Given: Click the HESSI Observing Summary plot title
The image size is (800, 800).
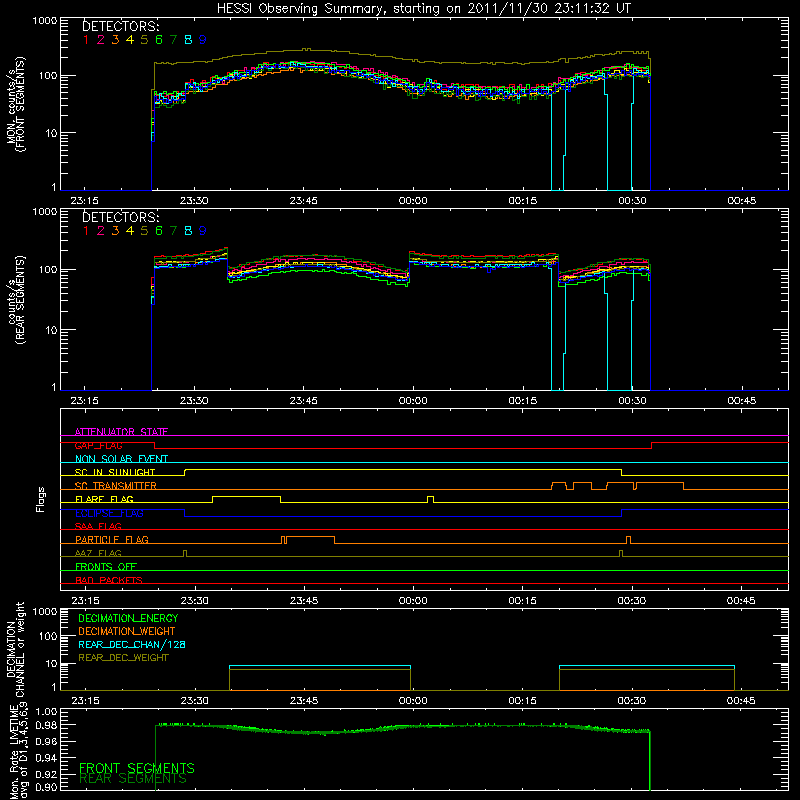Looking at the screenshot, I should (x=424, y=9).
